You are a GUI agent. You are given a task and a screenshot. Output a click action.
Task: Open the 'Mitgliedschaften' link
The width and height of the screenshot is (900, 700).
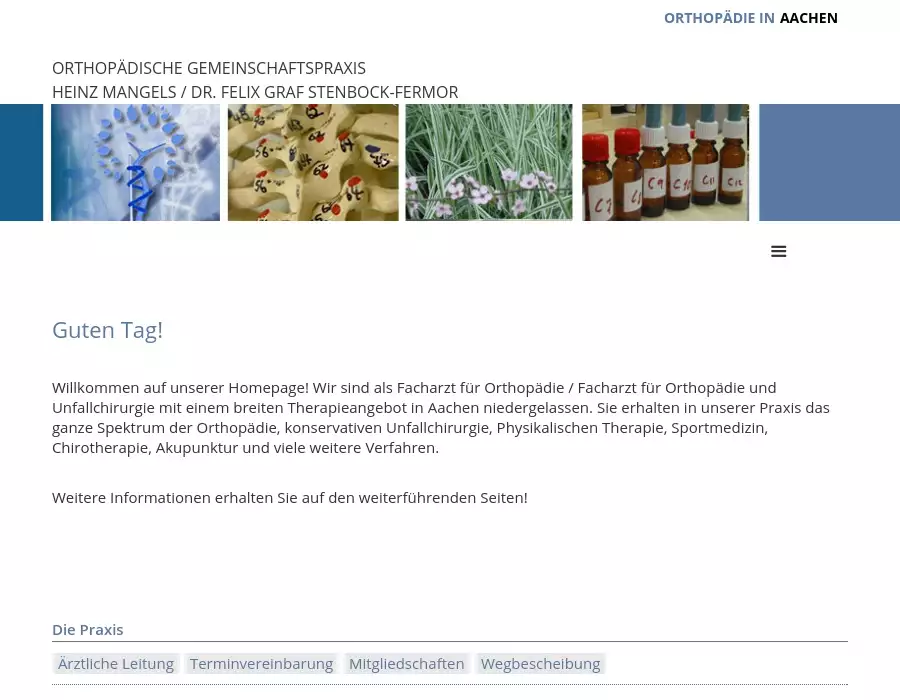[x=406, y=663]
